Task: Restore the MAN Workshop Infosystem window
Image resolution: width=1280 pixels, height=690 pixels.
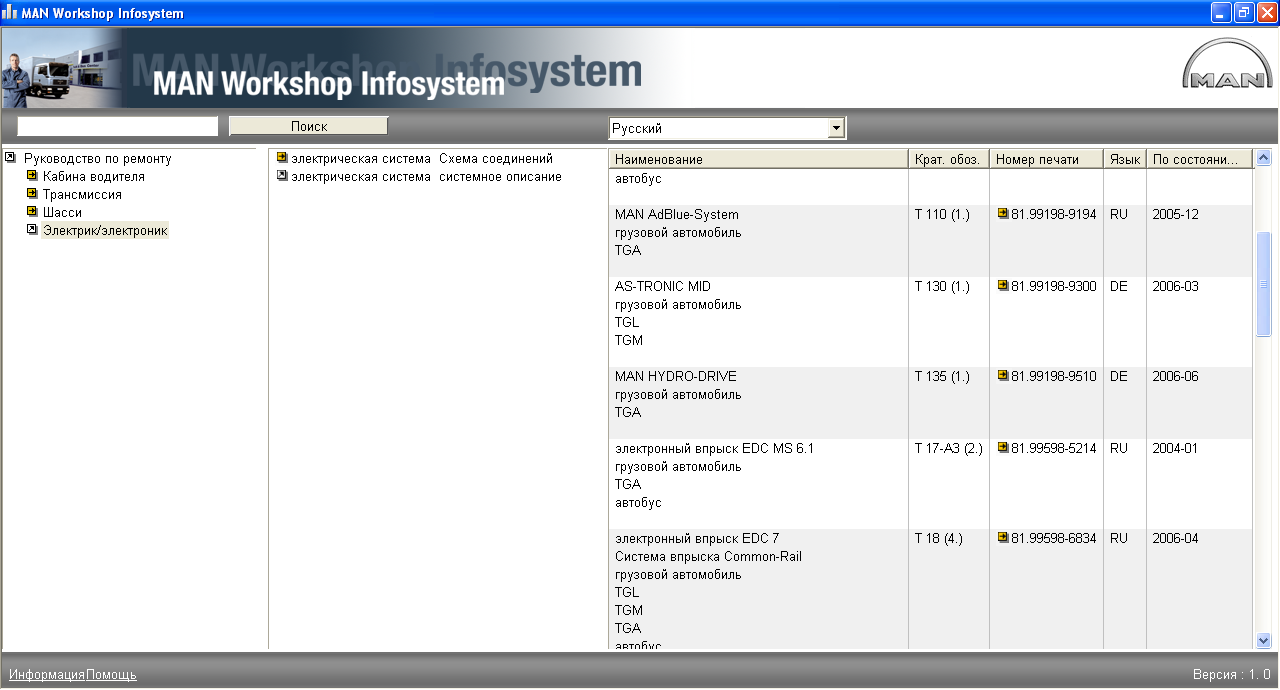Action: tap(1243, 13)
